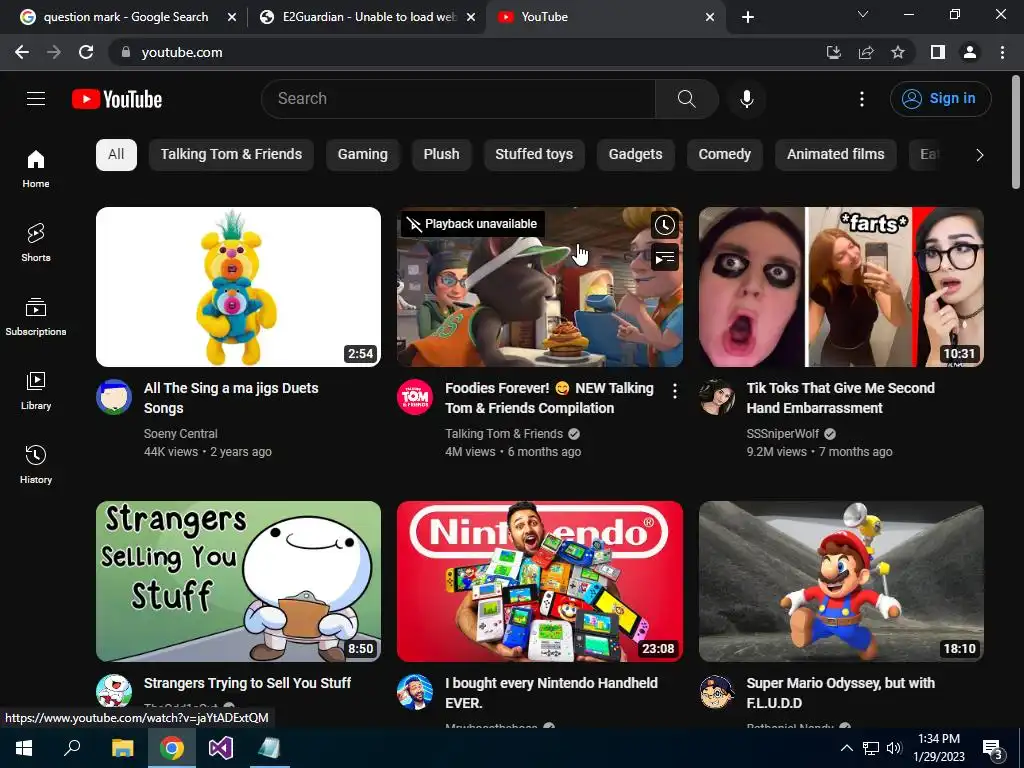The height and width of the screenshot is (768, 1024).
Task: Open Soeny Central channel name link
Action: click(181, 434)
